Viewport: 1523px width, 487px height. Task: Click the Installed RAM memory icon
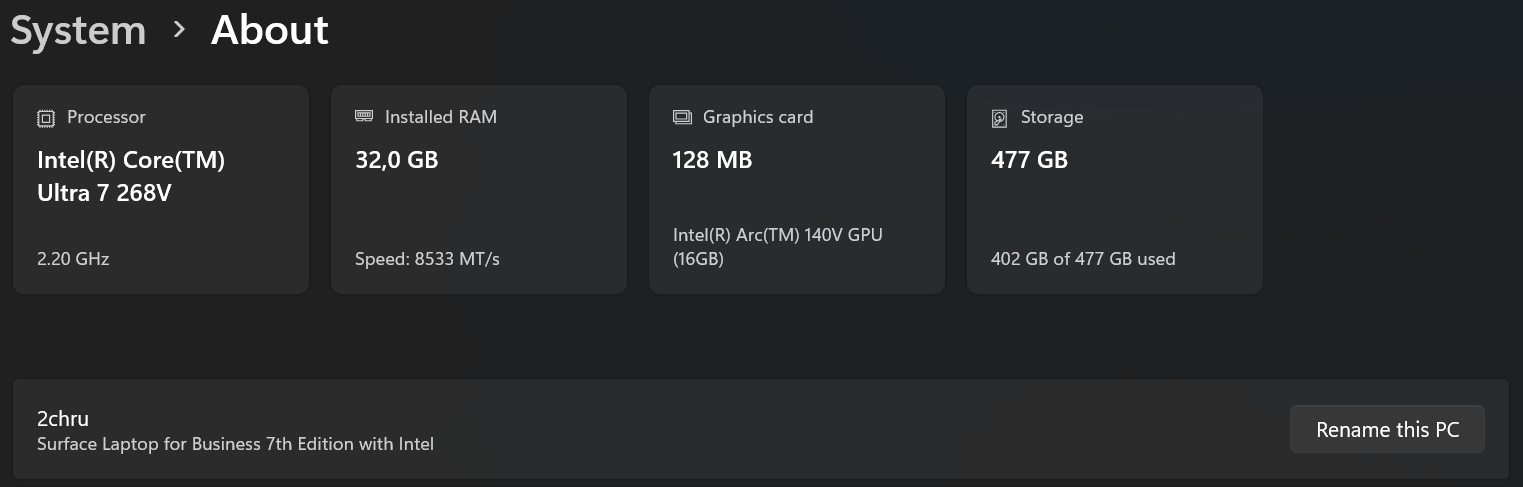tap(364, 117)
